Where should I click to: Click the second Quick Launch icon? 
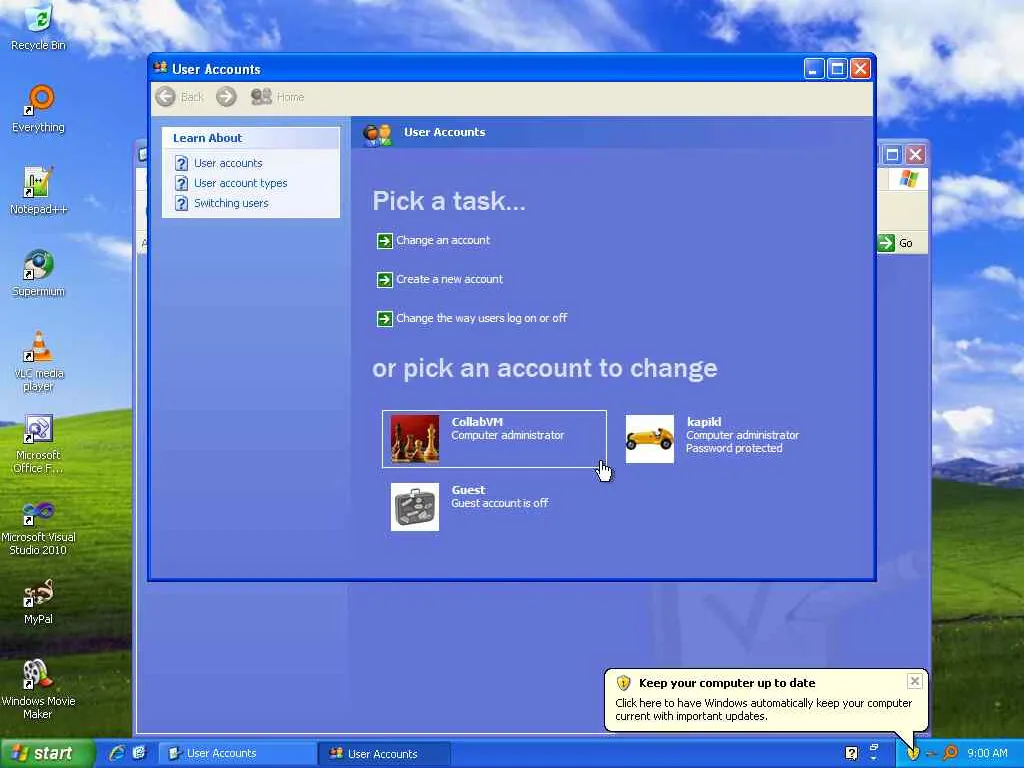(139, 753)
